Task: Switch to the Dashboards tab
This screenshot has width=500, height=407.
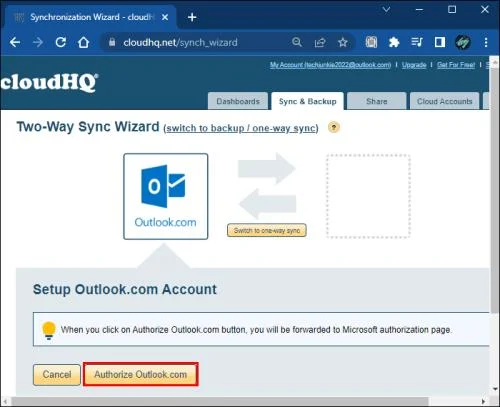Action: pyautogui.click(x=238, y=101)
